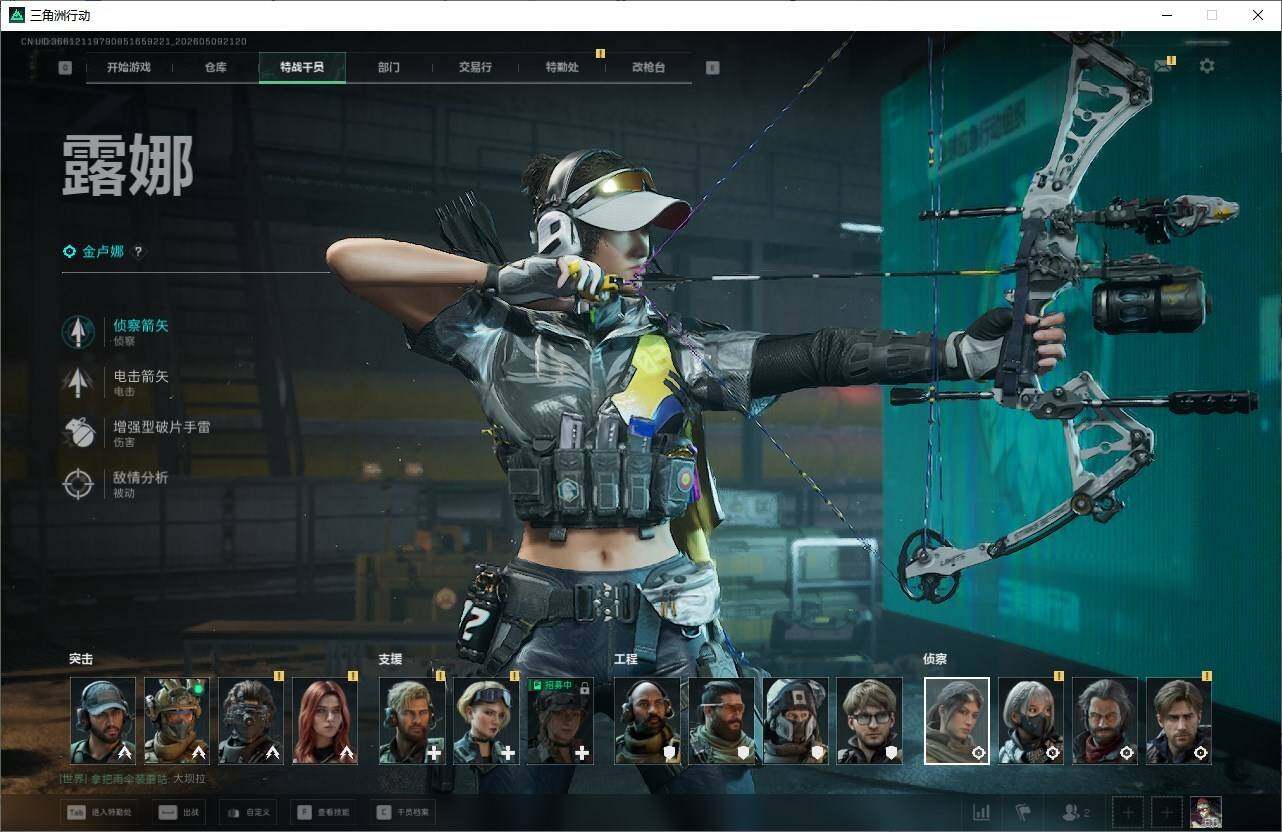1282x832 pixels.
Task: Choose the last 侦察 operator portrait
Action: pos(1179,721)
